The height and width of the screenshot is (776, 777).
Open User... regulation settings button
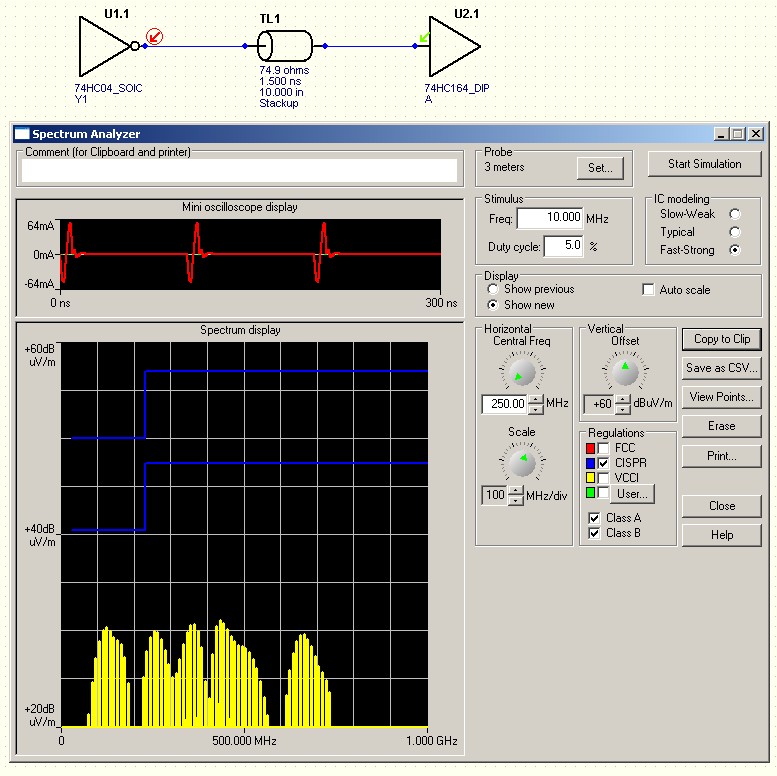point(632,494)
